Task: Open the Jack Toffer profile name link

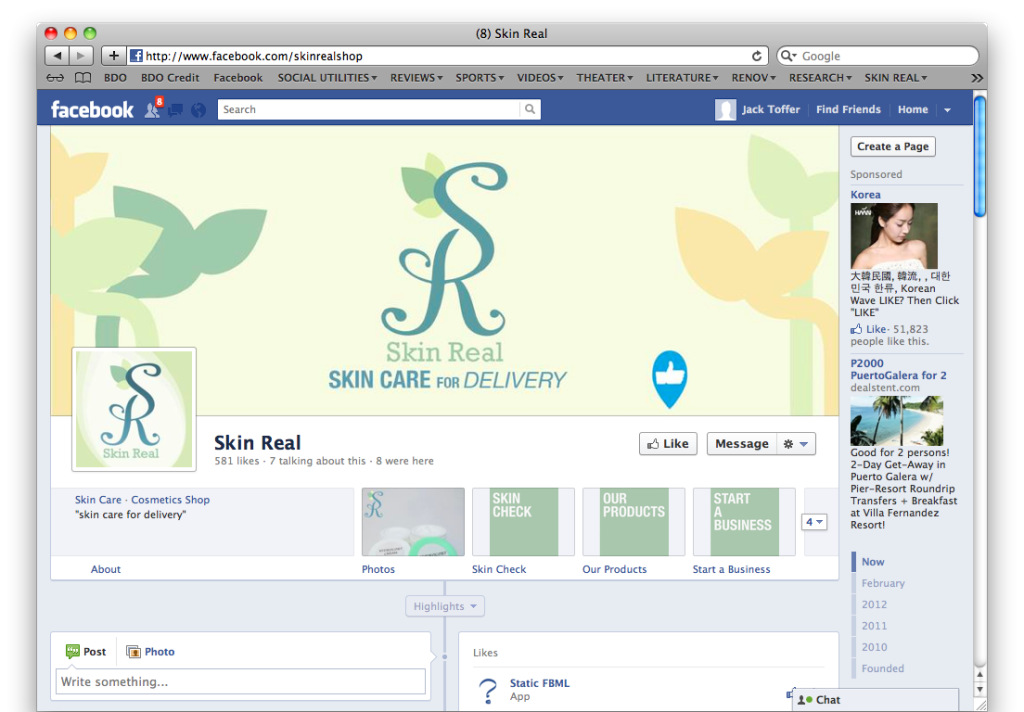Action: (771, 109)
